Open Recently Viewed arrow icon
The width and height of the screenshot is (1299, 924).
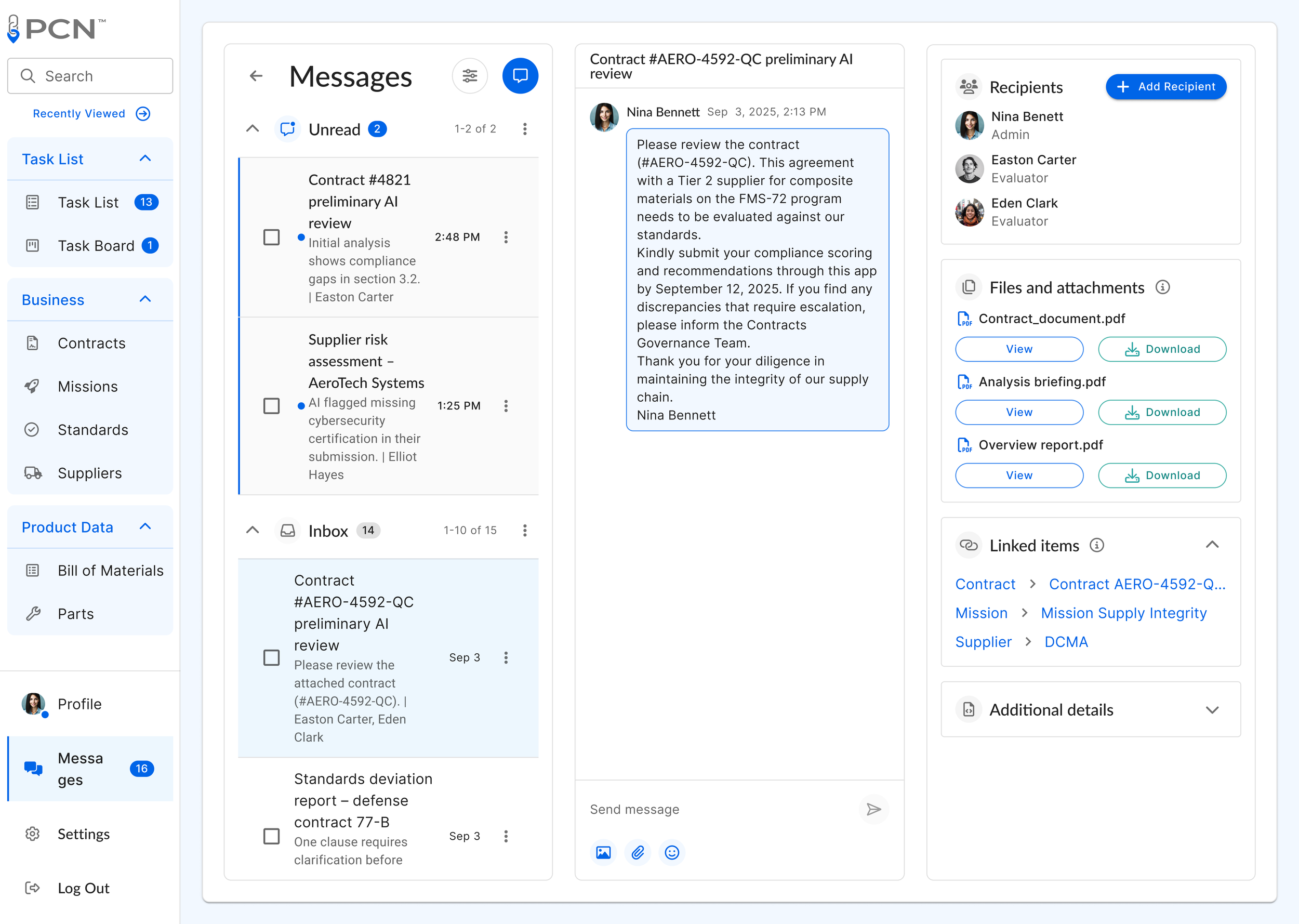coord(143,114)
